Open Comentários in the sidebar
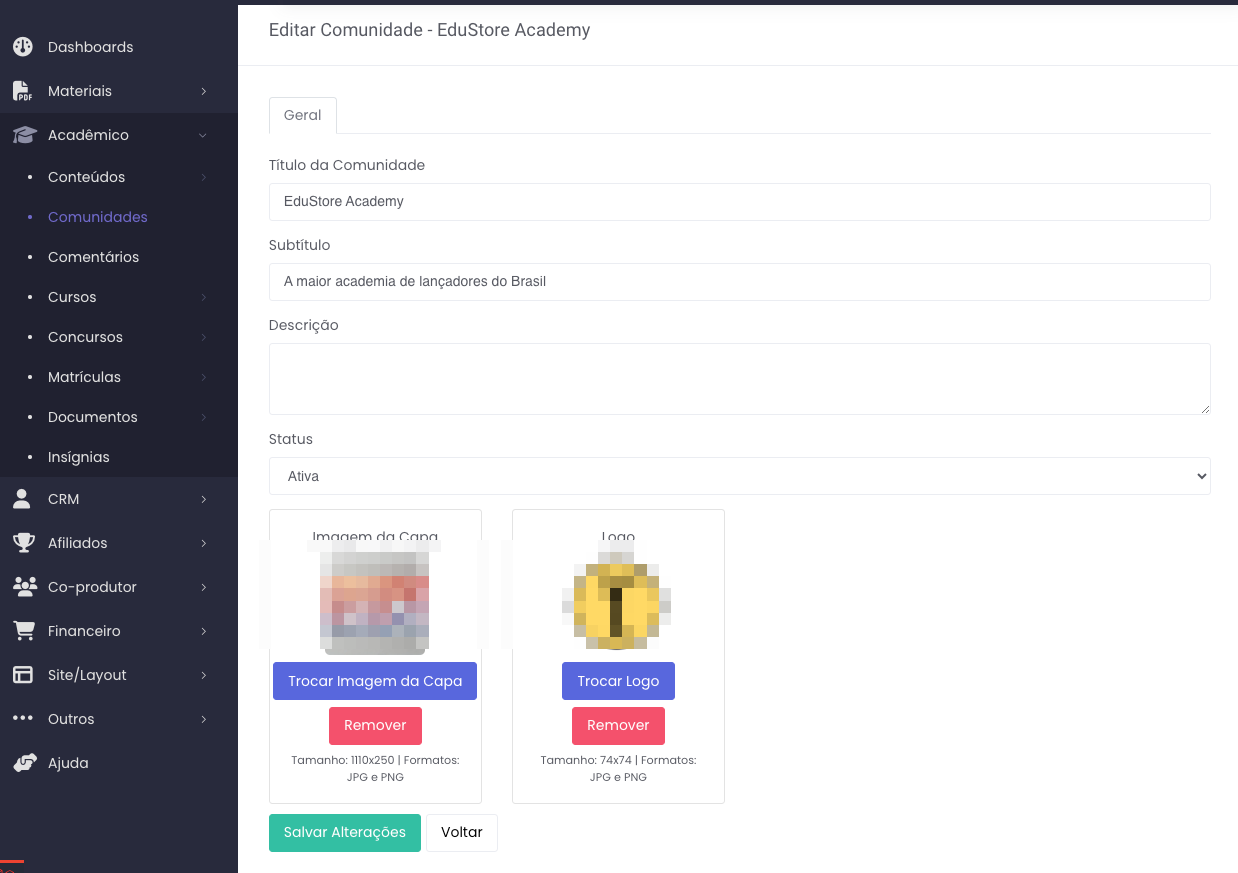Image resolution: width=1238 pixels, height=873 pixels. point(93,257)
